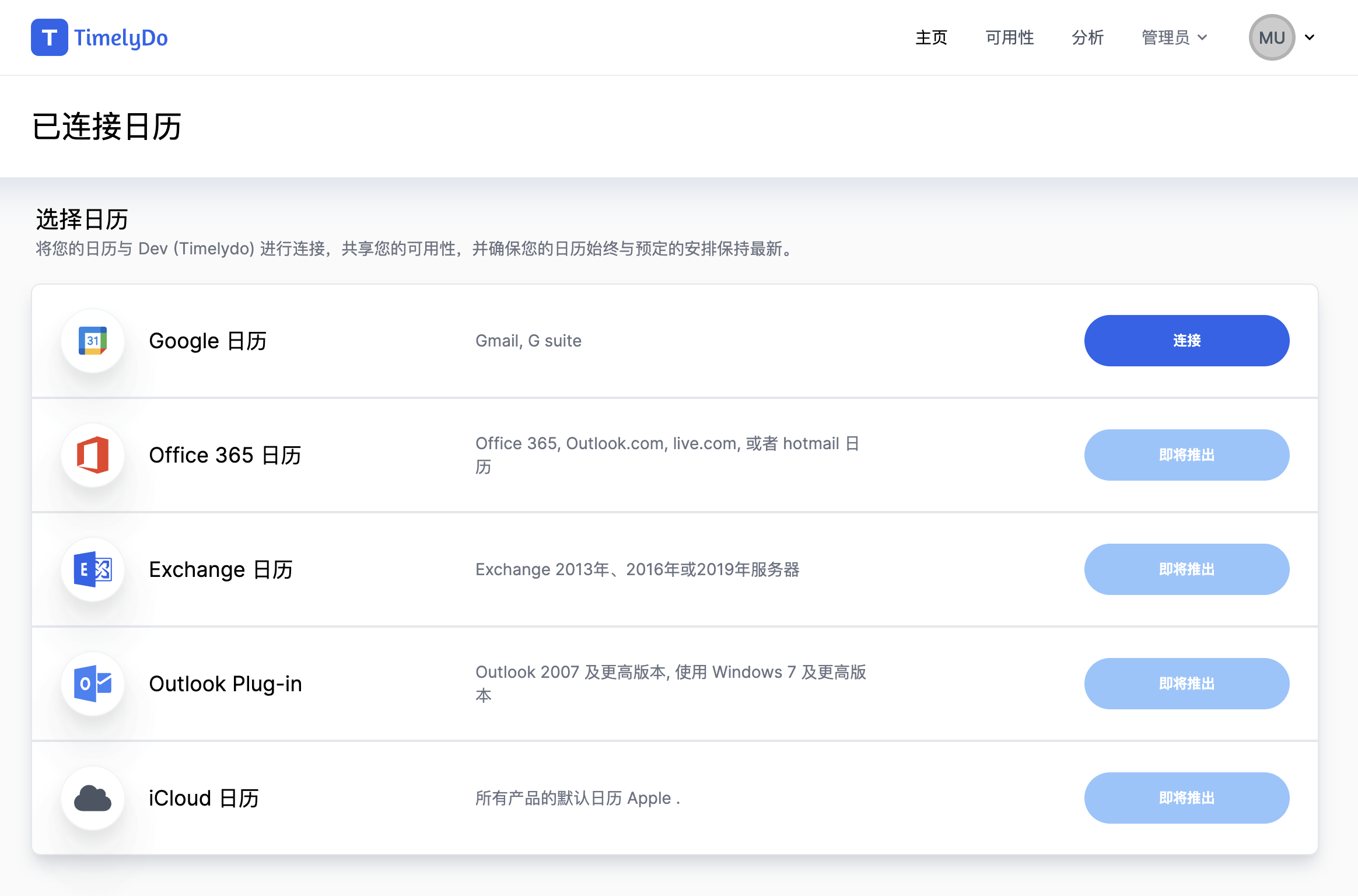Click the Exchange 2013年 server description
The height and width of the screenshot is (896, 1358).
(x=638, y=569)
